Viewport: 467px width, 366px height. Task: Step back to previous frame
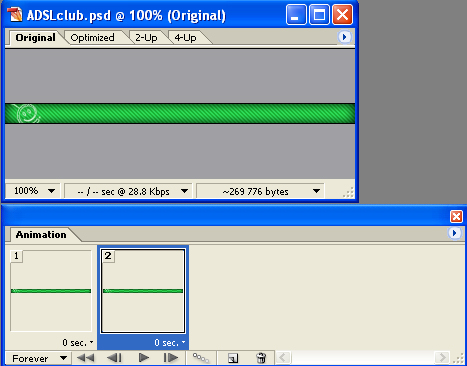coord(114,358)
